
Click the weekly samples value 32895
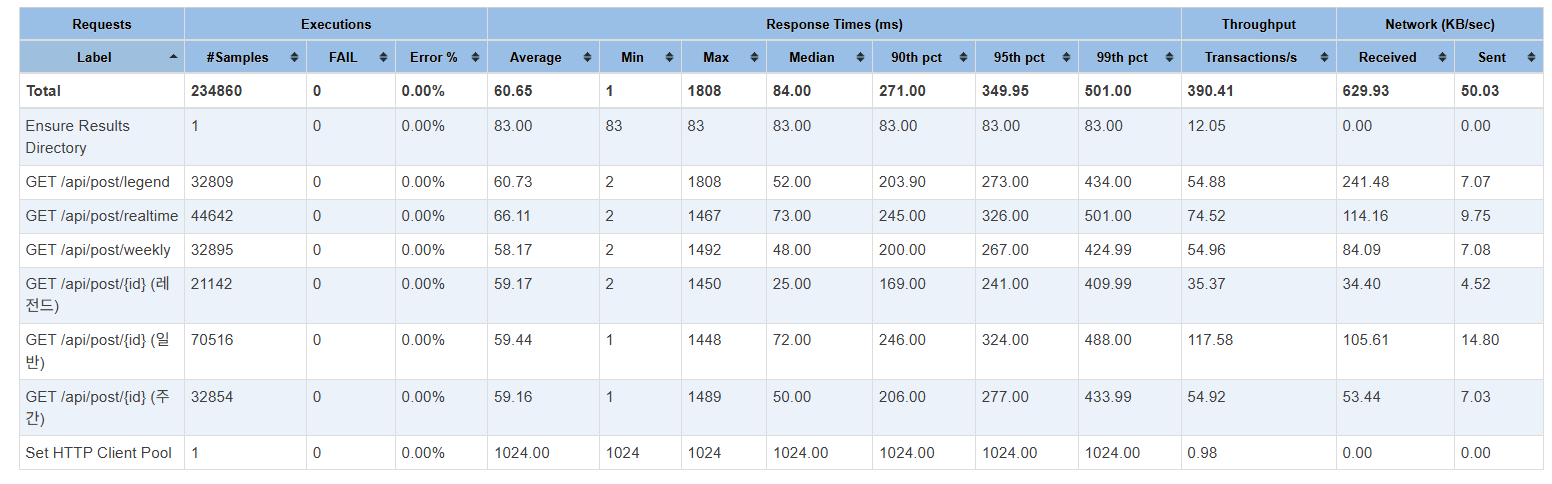[x=211, y=250]
